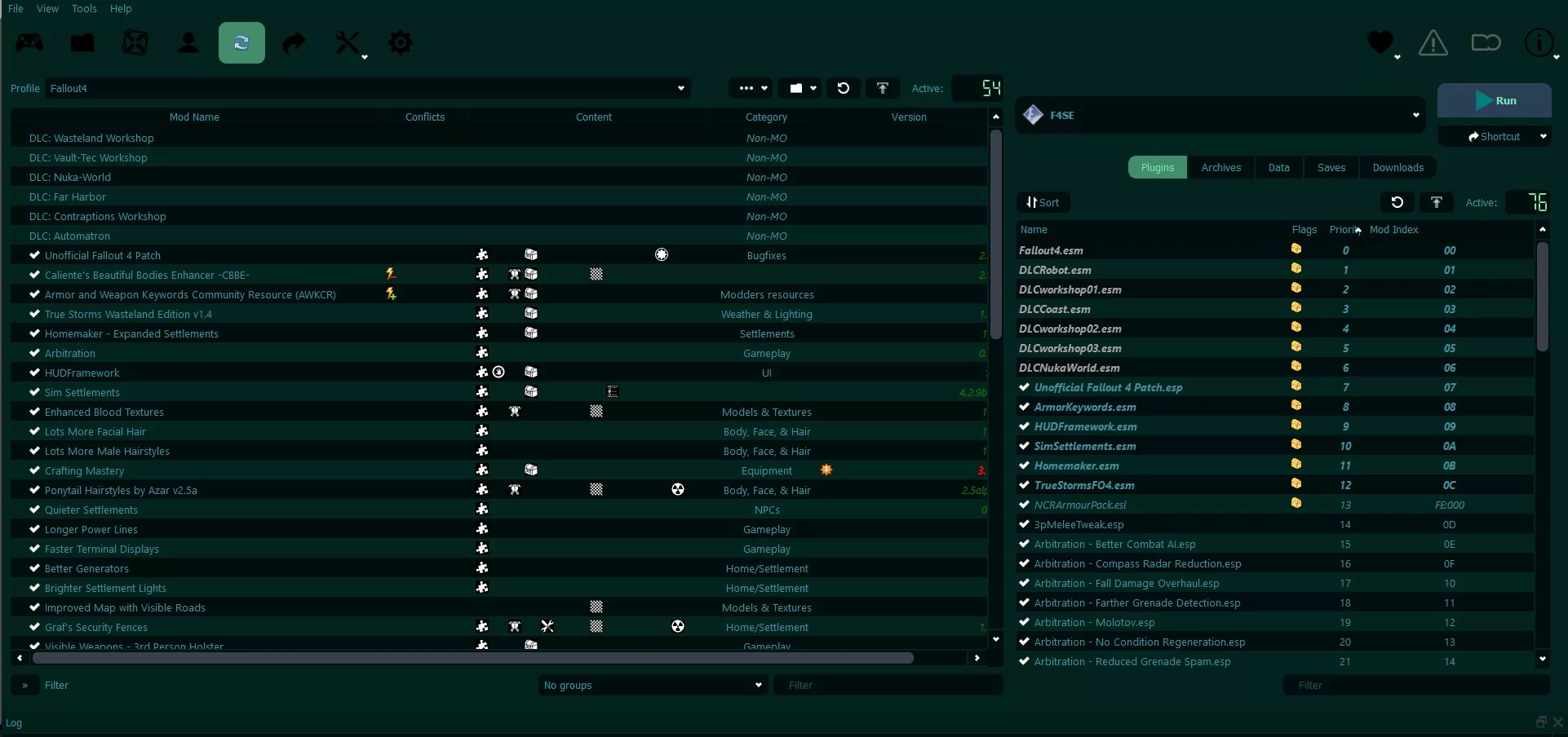Disable ArmorKeywords.esm plugin checkbox
The image size is (1568, 737).
click(x=1025, y=407)
